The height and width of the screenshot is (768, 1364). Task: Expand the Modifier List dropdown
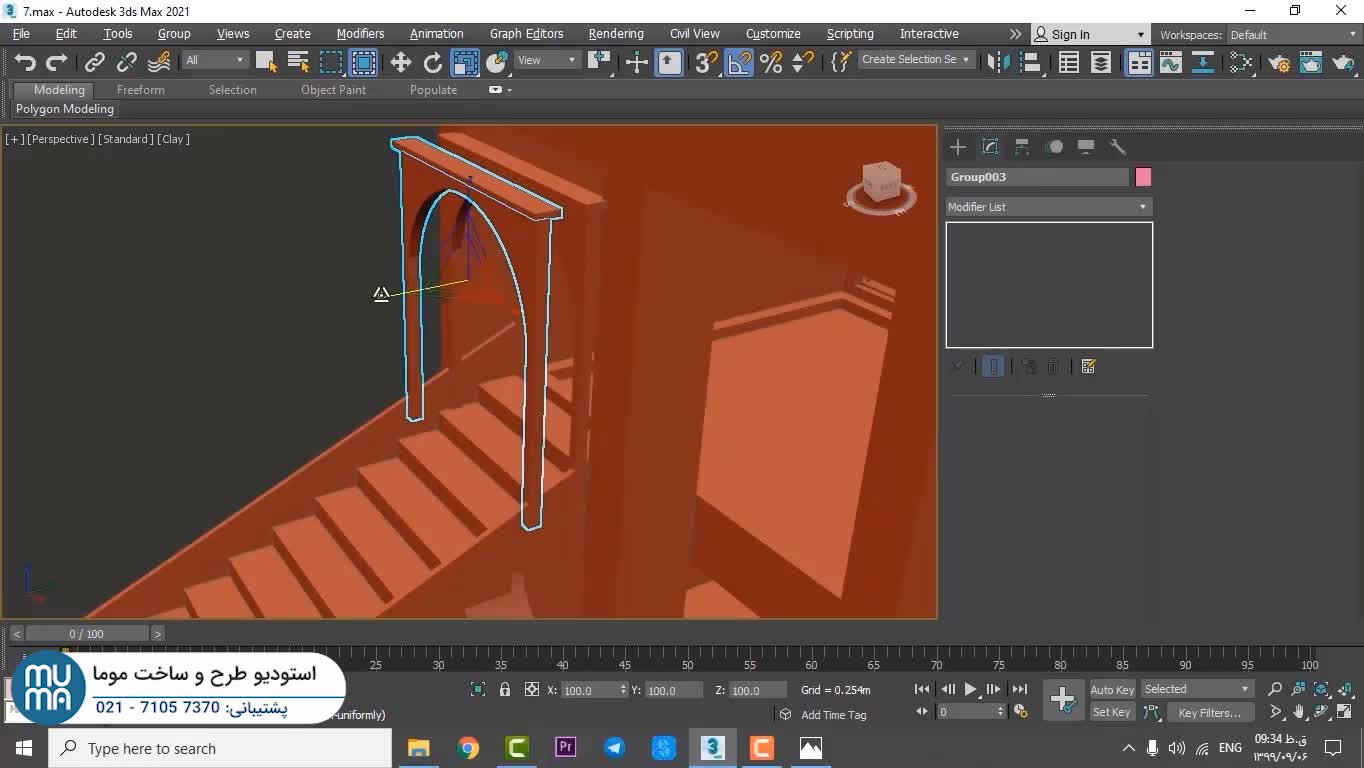tap(1048, 207)
